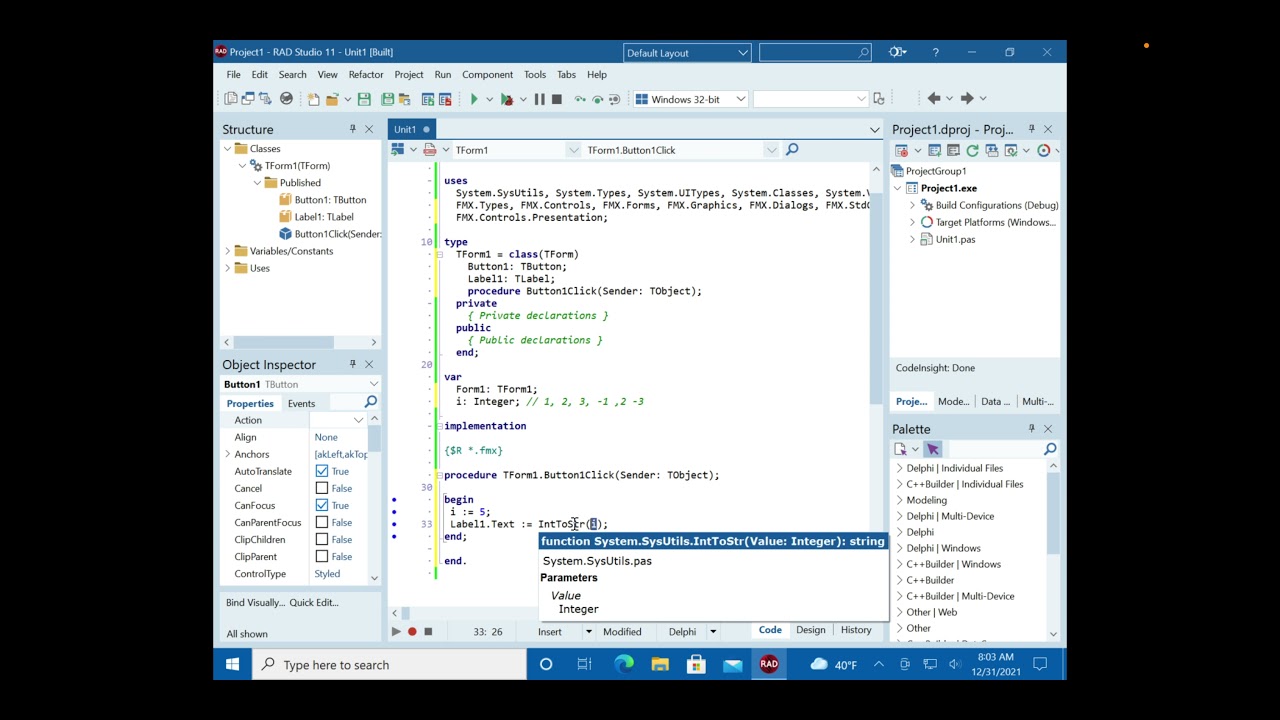Click the Open folder icon in toolbar
This screenshot has height=720, width=1280.
[x=332, y=99]
